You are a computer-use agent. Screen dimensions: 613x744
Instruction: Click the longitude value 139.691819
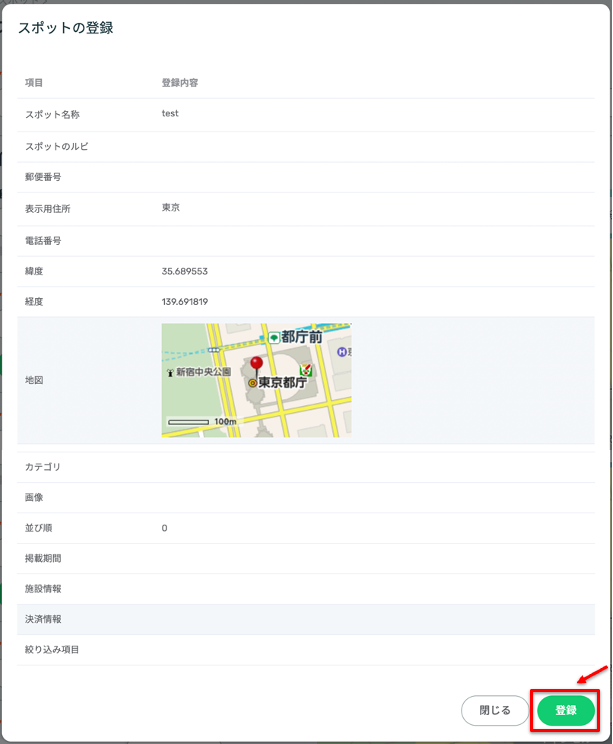pyautogui.click(x=185, y=302)
